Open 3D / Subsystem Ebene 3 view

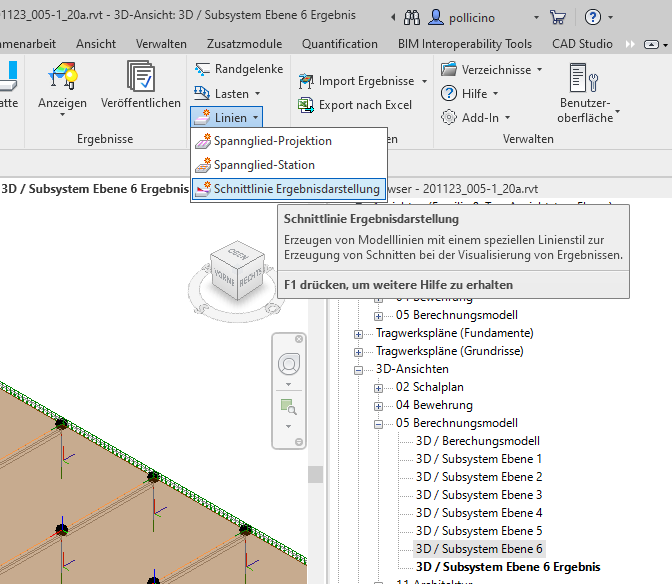(479, 495)
